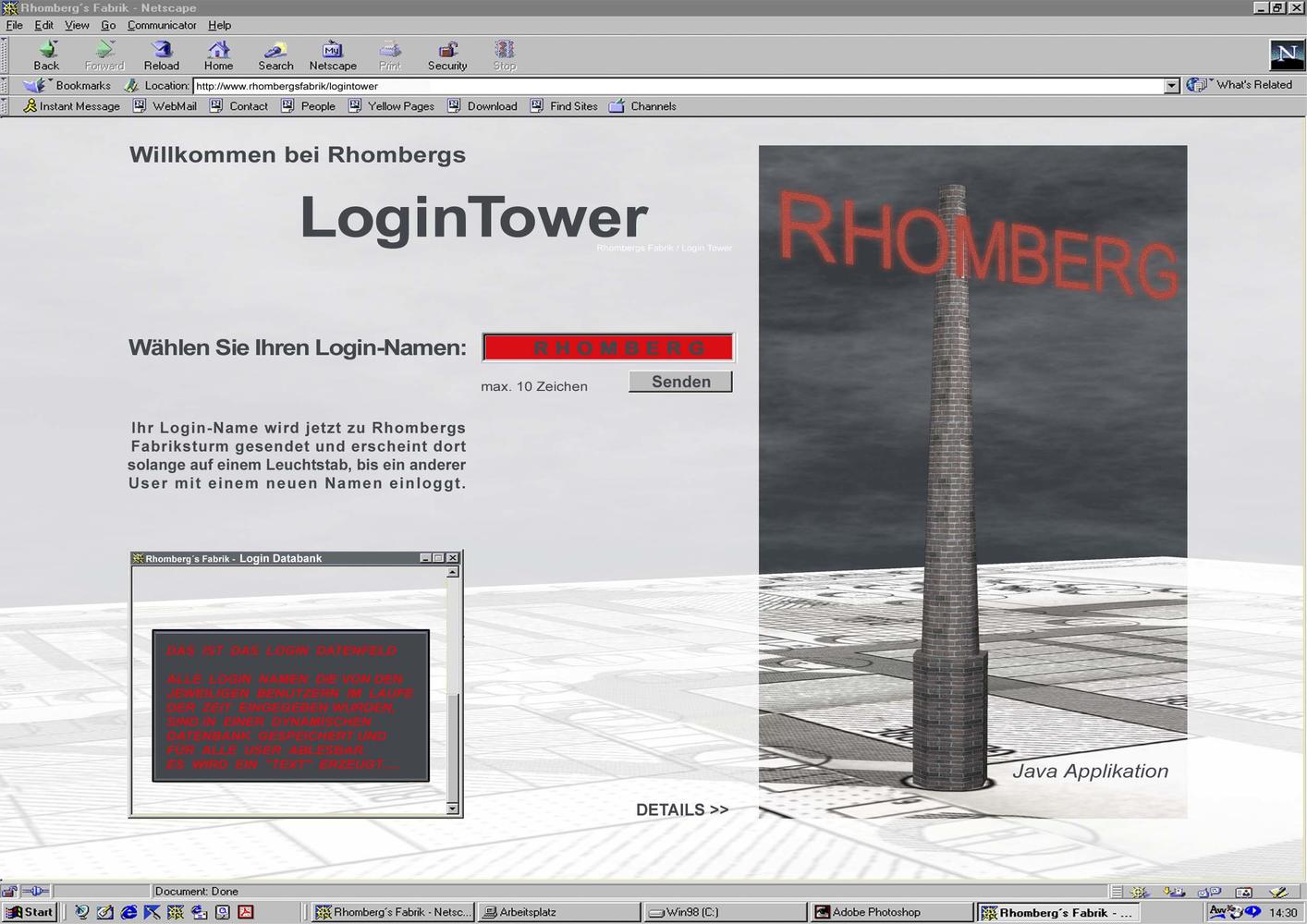This screenshot has width=1307, height=924.
Task: Open Address Book from the component bar
Action: point(1244,892)
